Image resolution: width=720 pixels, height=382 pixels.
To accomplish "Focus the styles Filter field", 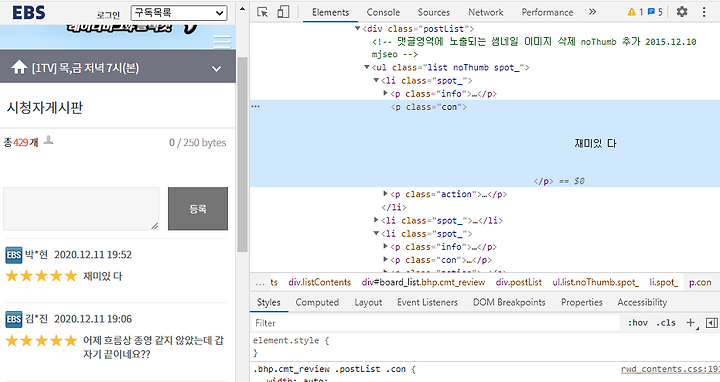I will coord(435,323).
